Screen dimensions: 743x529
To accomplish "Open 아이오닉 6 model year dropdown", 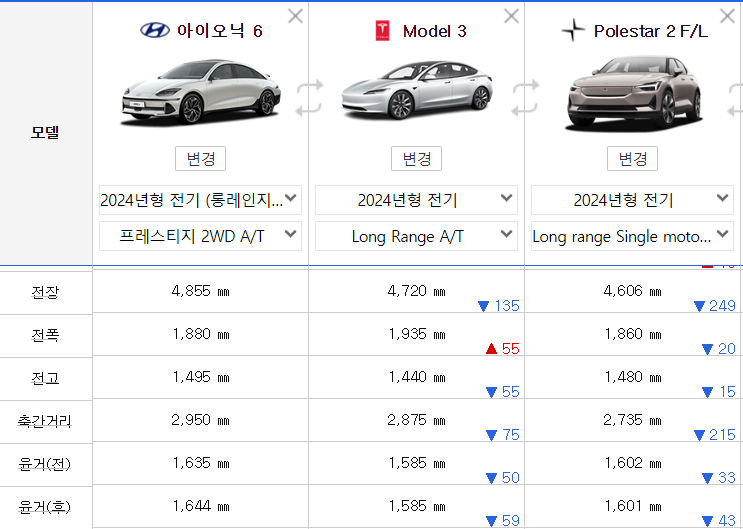I will tap(200, 200).
